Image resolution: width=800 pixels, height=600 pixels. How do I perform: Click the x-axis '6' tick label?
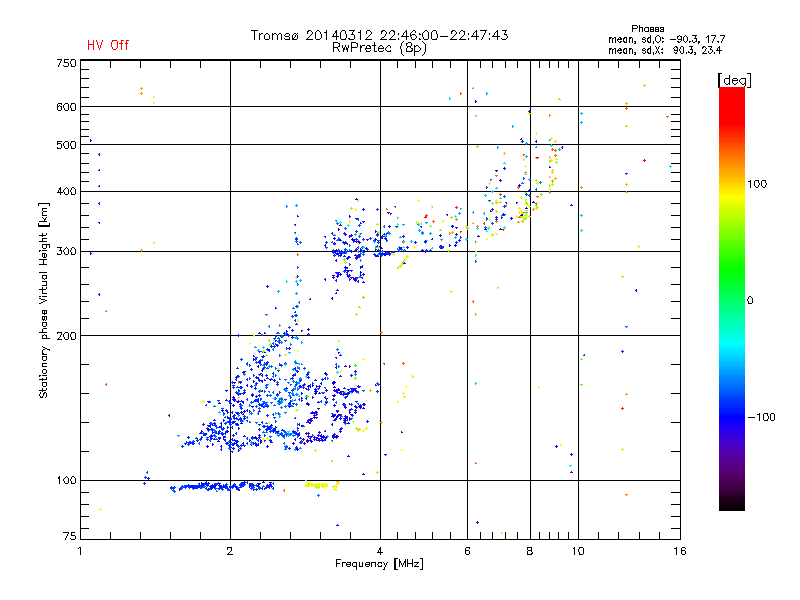pyautogui.click(x=467, y=551)
